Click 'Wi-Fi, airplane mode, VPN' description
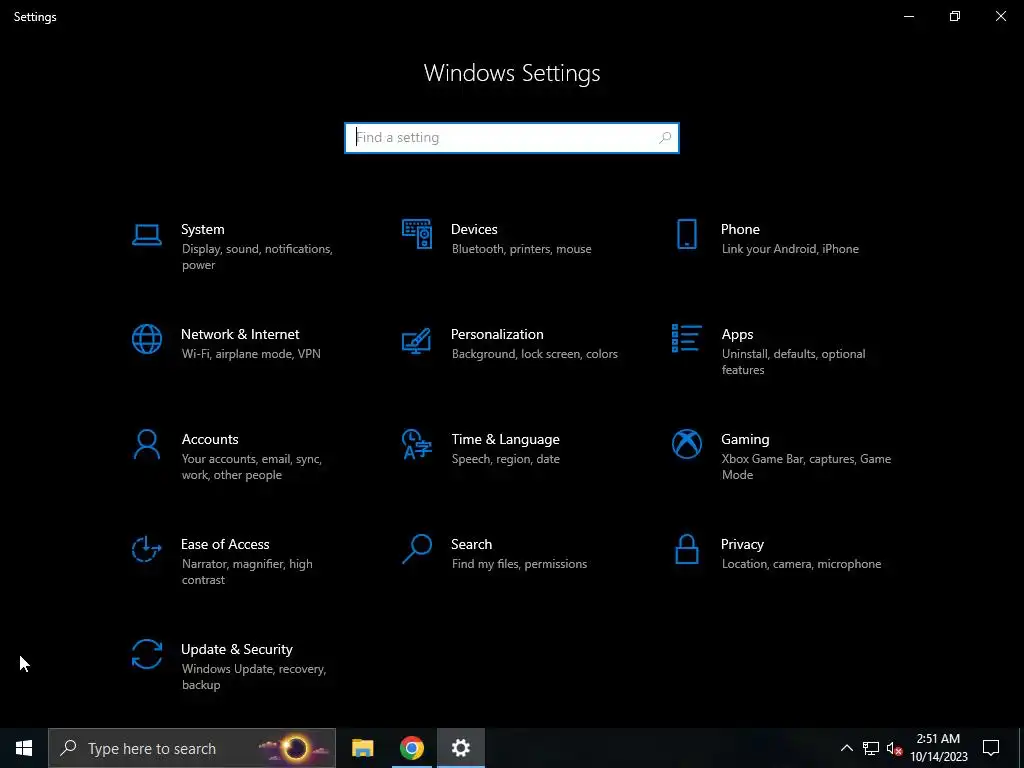 click(251, 354)
